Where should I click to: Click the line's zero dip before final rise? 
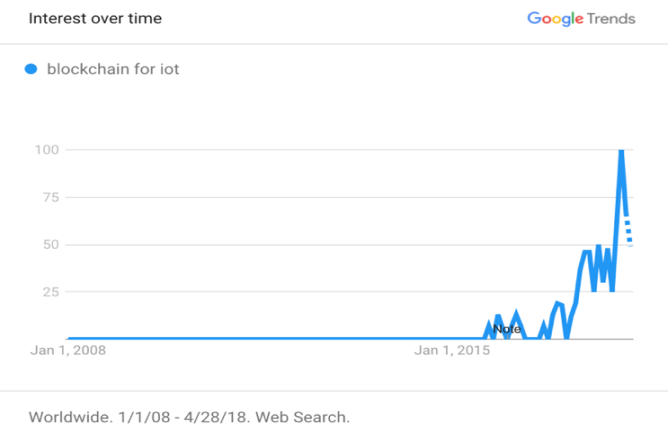click(x=566, y=337)
